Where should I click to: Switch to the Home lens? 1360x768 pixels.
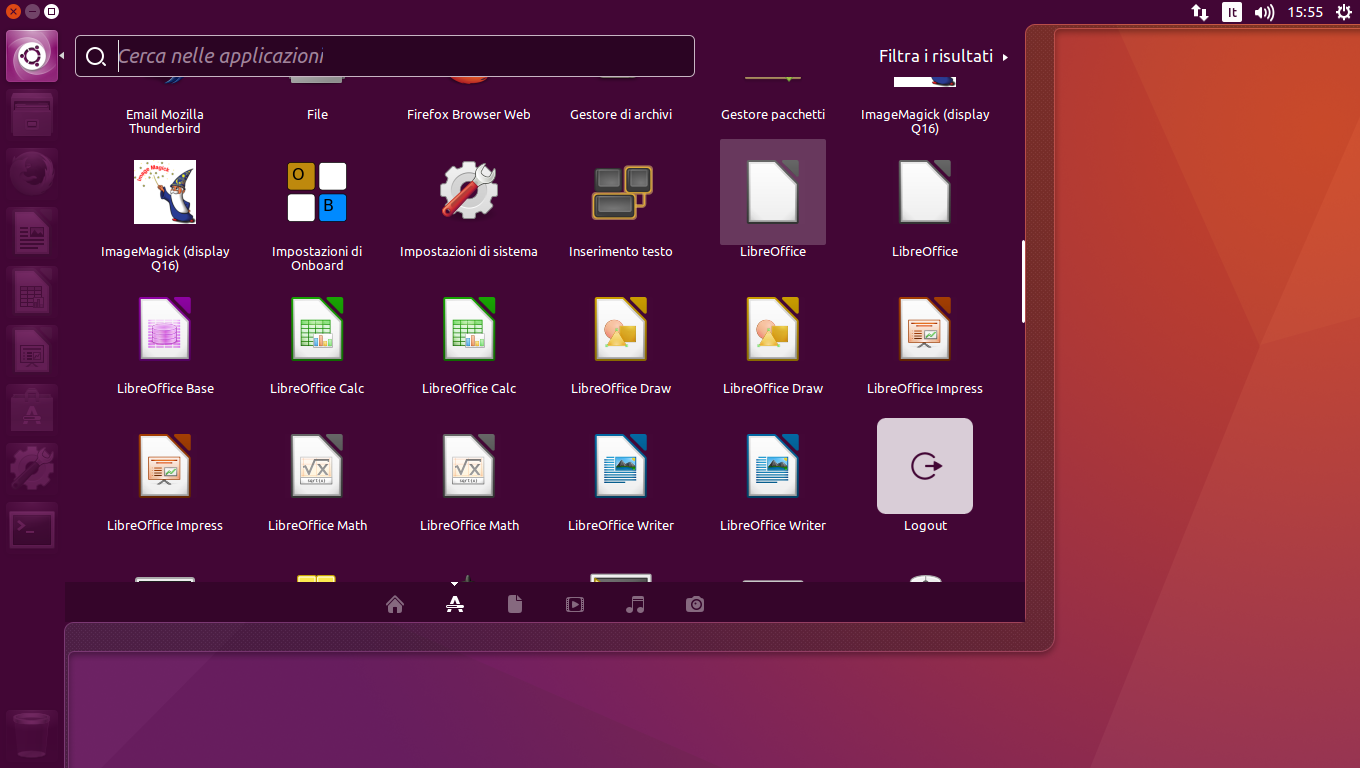tap(395, 604)
